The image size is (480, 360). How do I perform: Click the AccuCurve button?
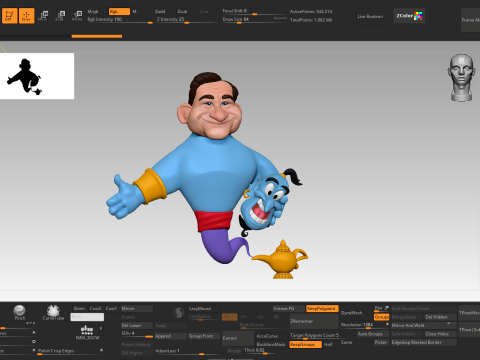tap(271, 336)
